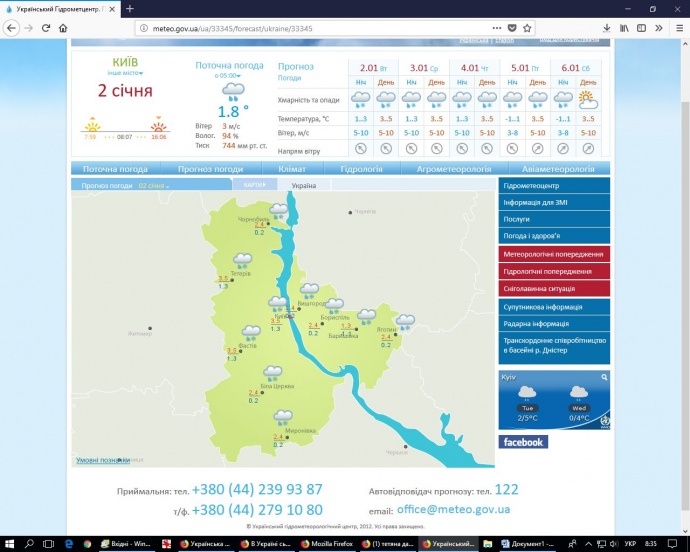This screenshot has height=552, width=690.
Task: Click the office@meteo.gov.ua email link
Action: click(453, 509)
